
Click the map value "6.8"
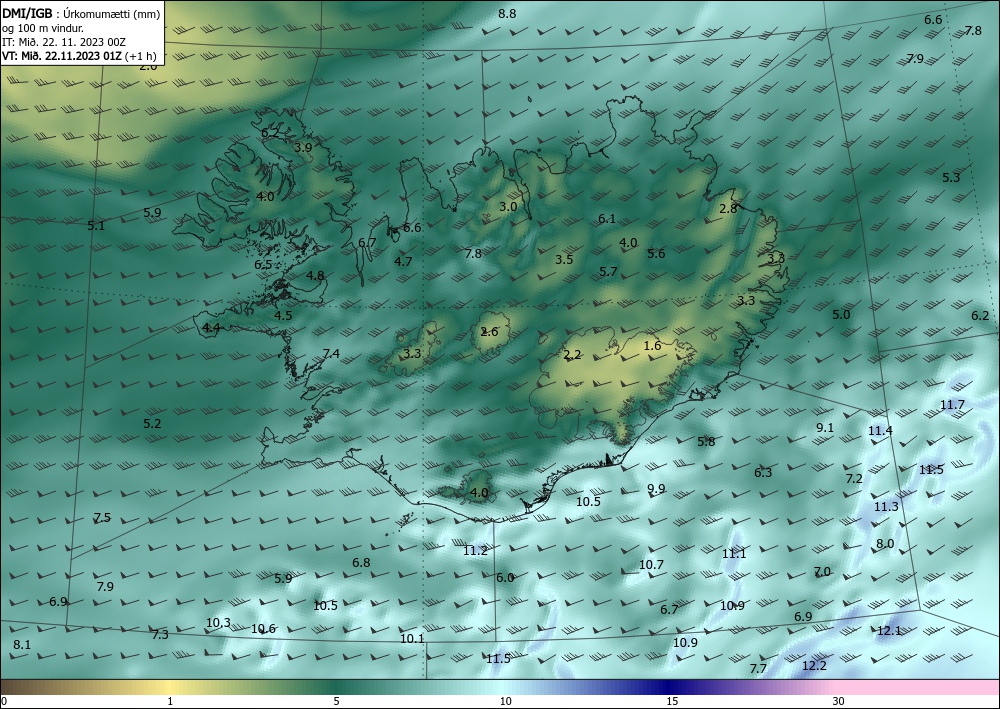[x=362, y=562]
